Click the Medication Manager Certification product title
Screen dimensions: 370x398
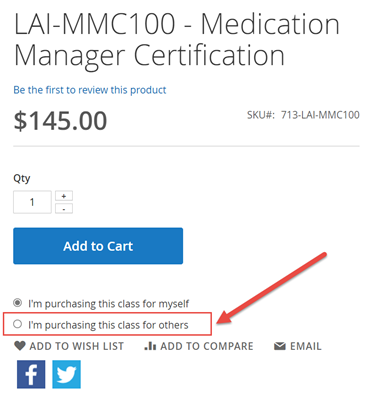(x=177, y=39)
